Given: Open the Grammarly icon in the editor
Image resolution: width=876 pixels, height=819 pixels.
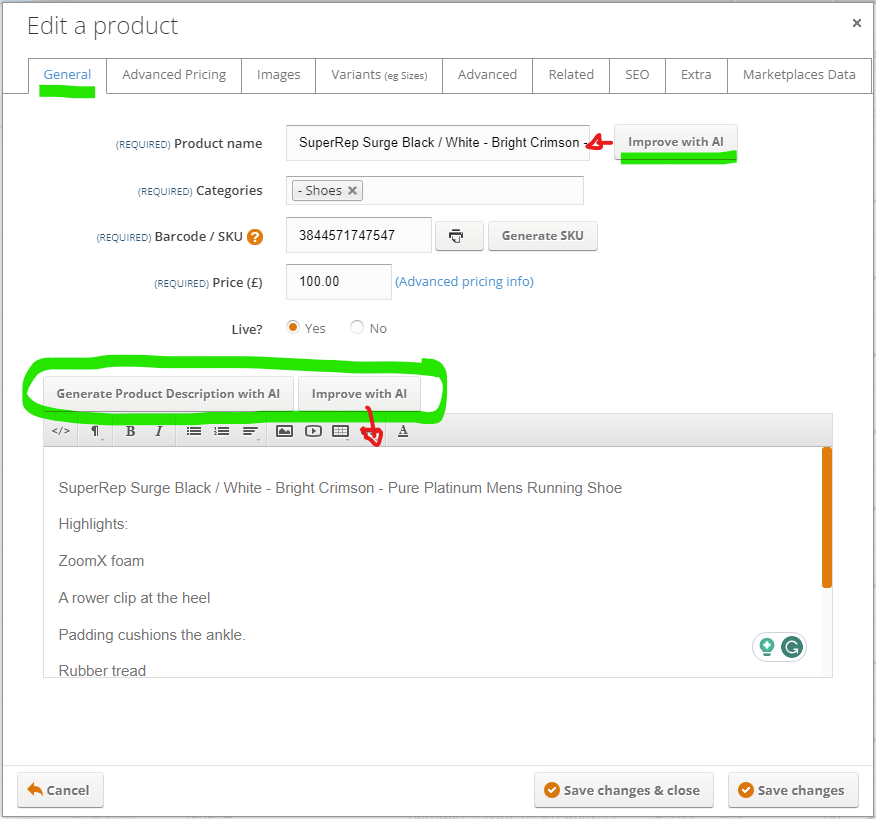Looking at the screenshot, I should [x=792, y=647].
